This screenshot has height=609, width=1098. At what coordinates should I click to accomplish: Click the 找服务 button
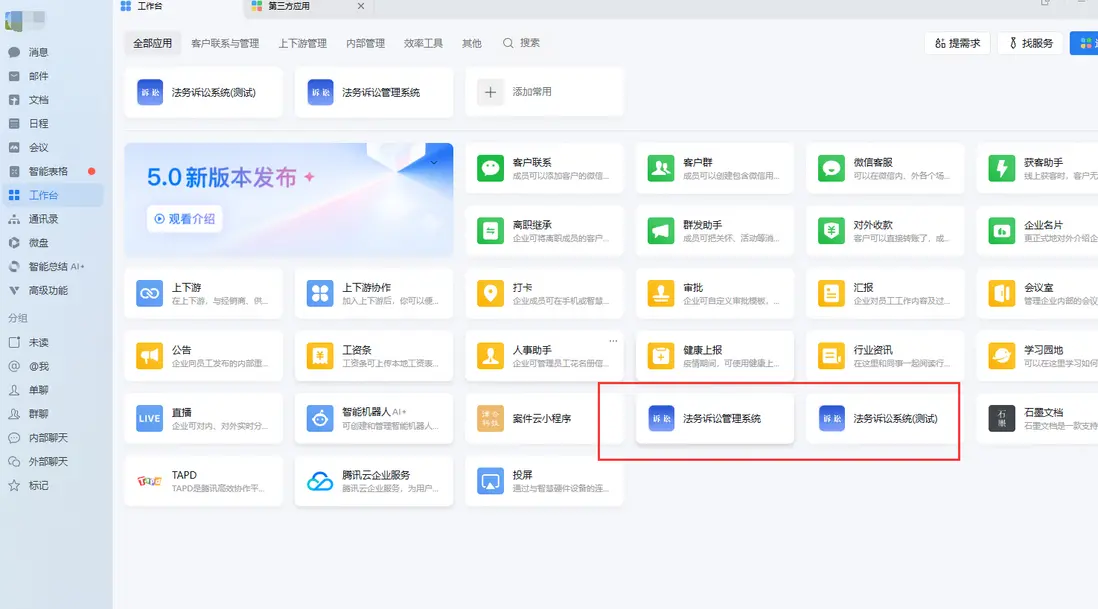(x=1031, y=43)
